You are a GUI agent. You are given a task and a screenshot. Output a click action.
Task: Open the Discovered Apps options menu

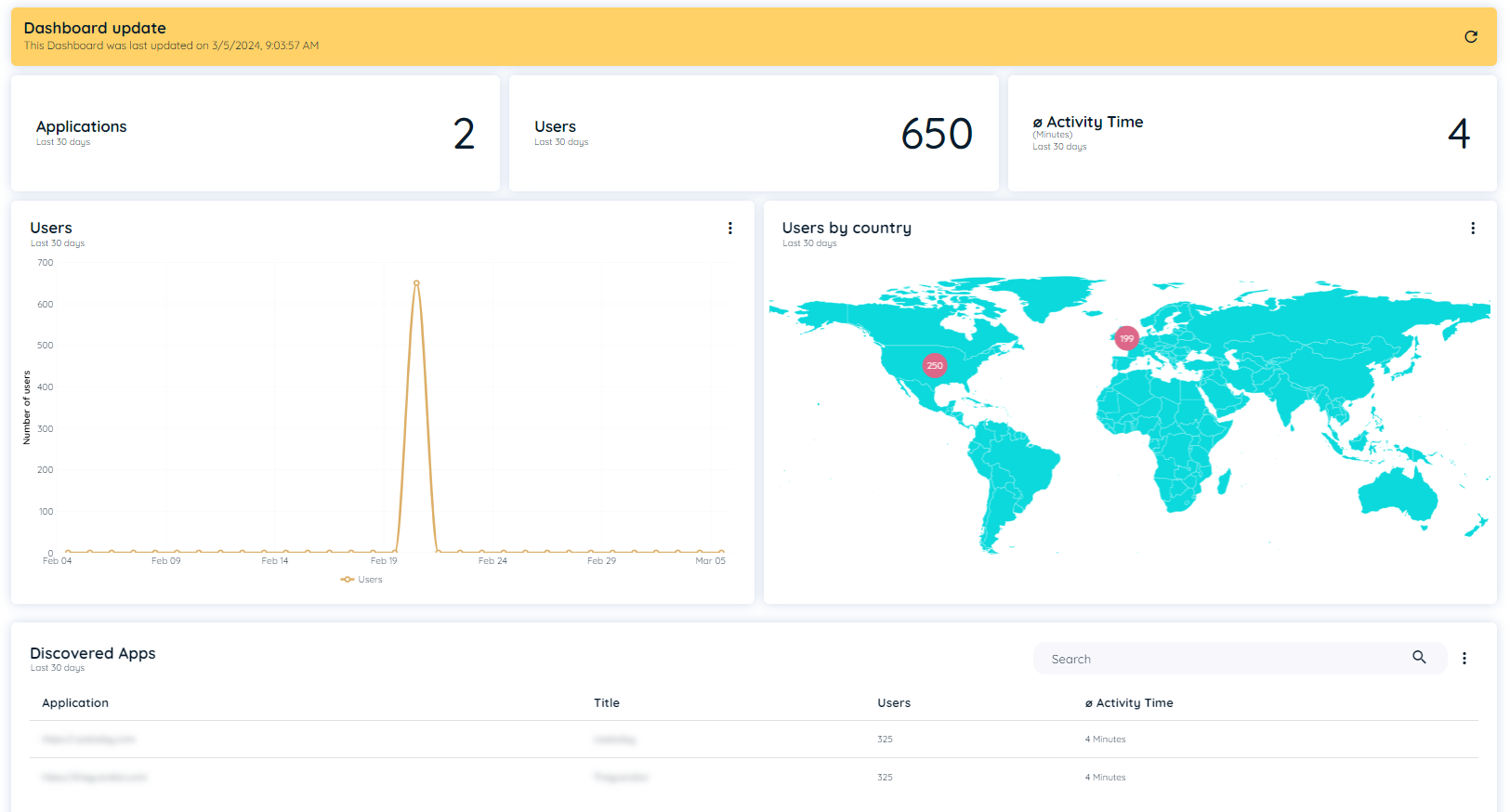[1464, 659]
